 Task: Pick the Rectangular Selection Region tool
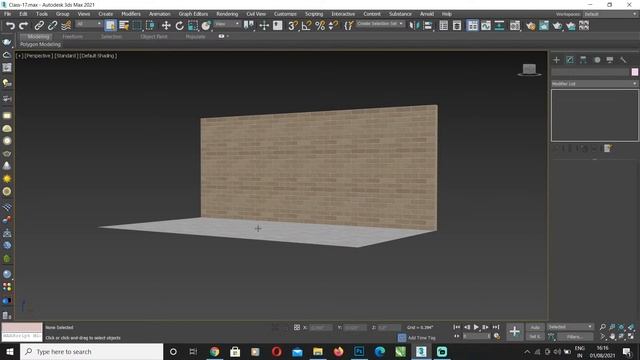pos(137,26)
